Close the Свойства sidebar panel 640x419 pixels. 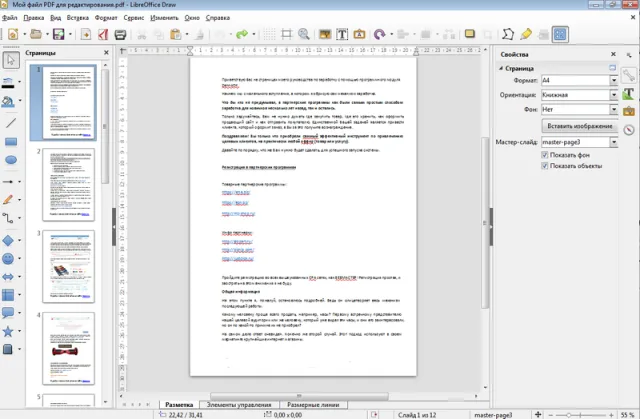613,54
